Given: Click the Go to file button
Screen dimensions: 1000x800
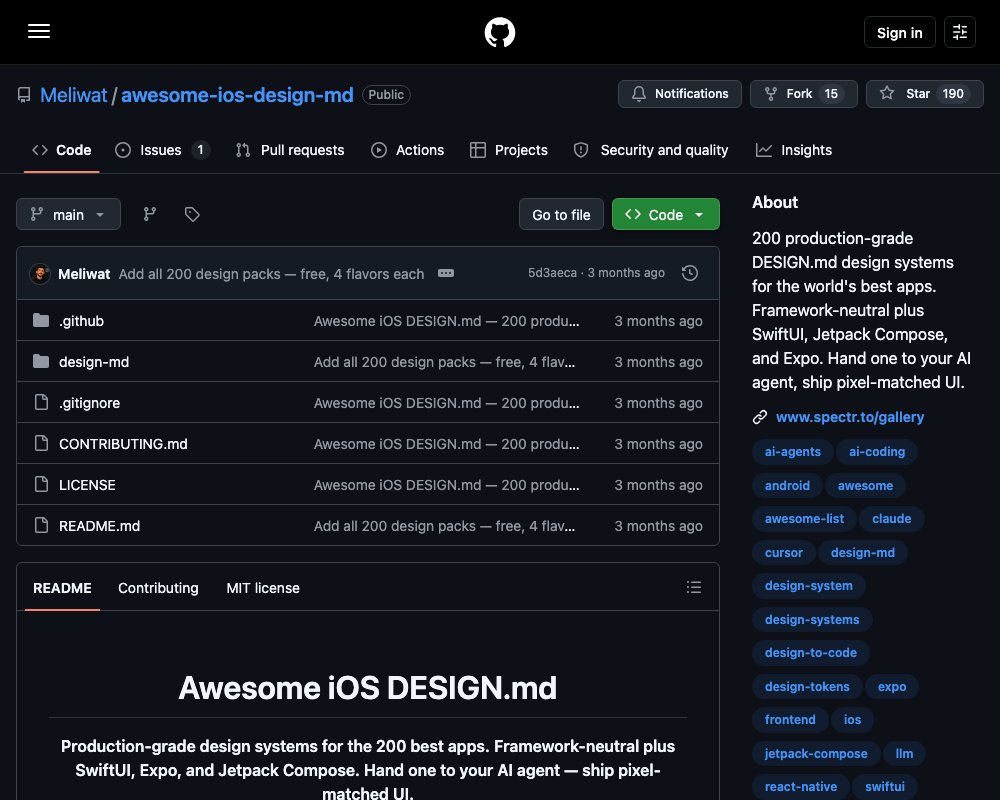Looking at the screenshot, I should pos(561,214).
